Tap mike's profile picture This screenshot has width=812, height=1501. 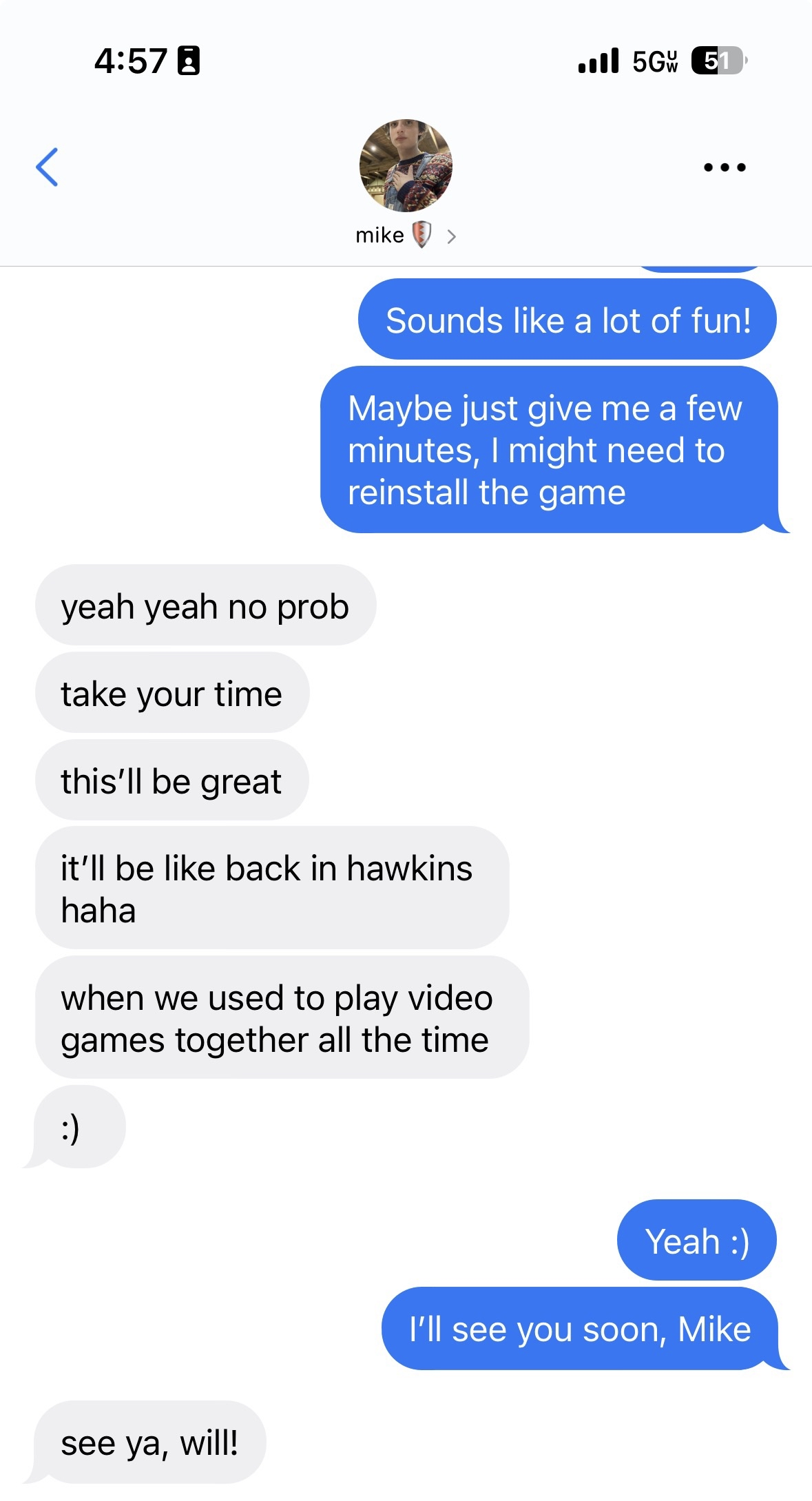[406, 165]
